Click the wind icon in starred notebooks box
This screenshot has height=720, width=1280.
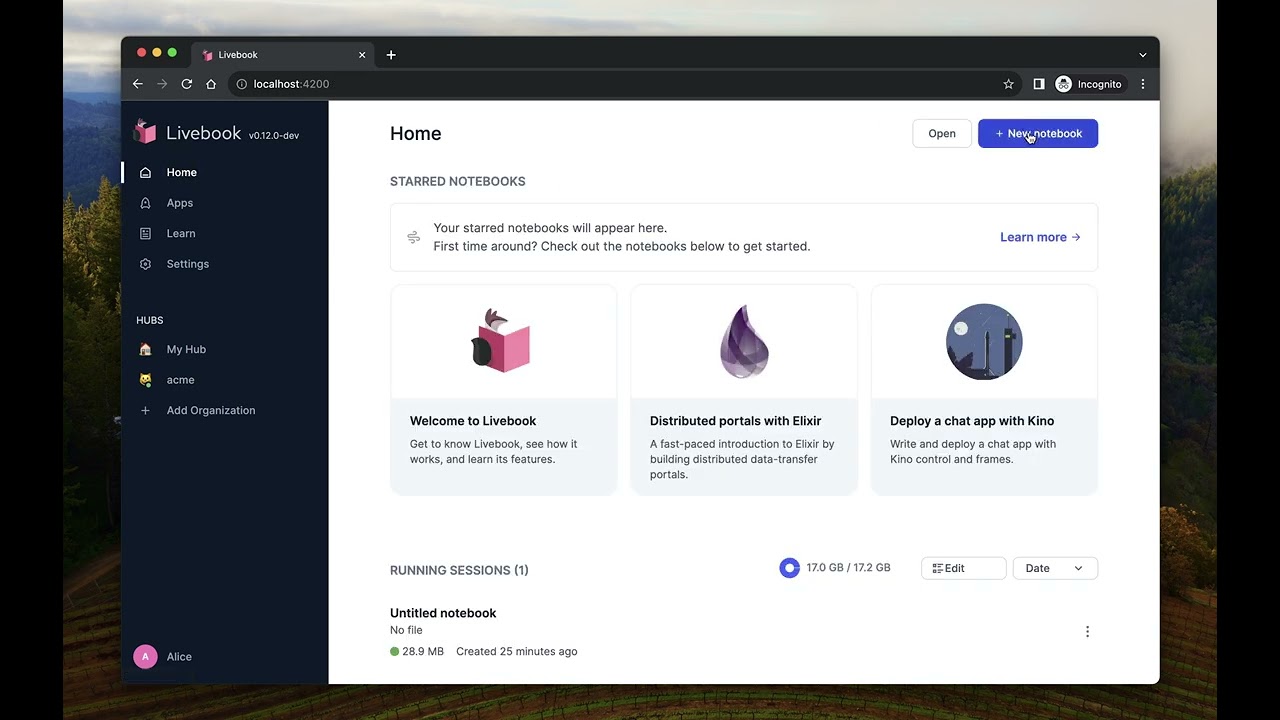click(413, 237)
